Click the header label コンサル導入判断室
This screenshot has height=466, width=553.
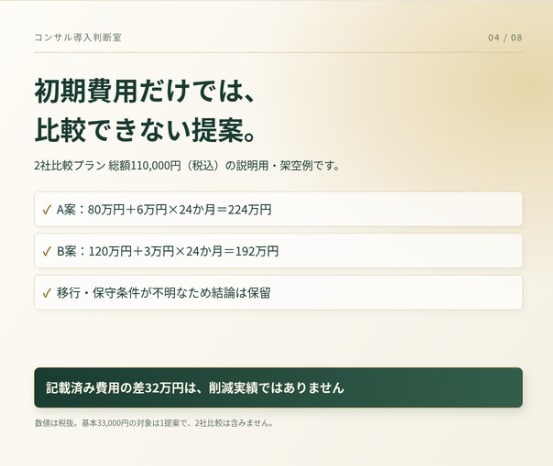point(78,37)
